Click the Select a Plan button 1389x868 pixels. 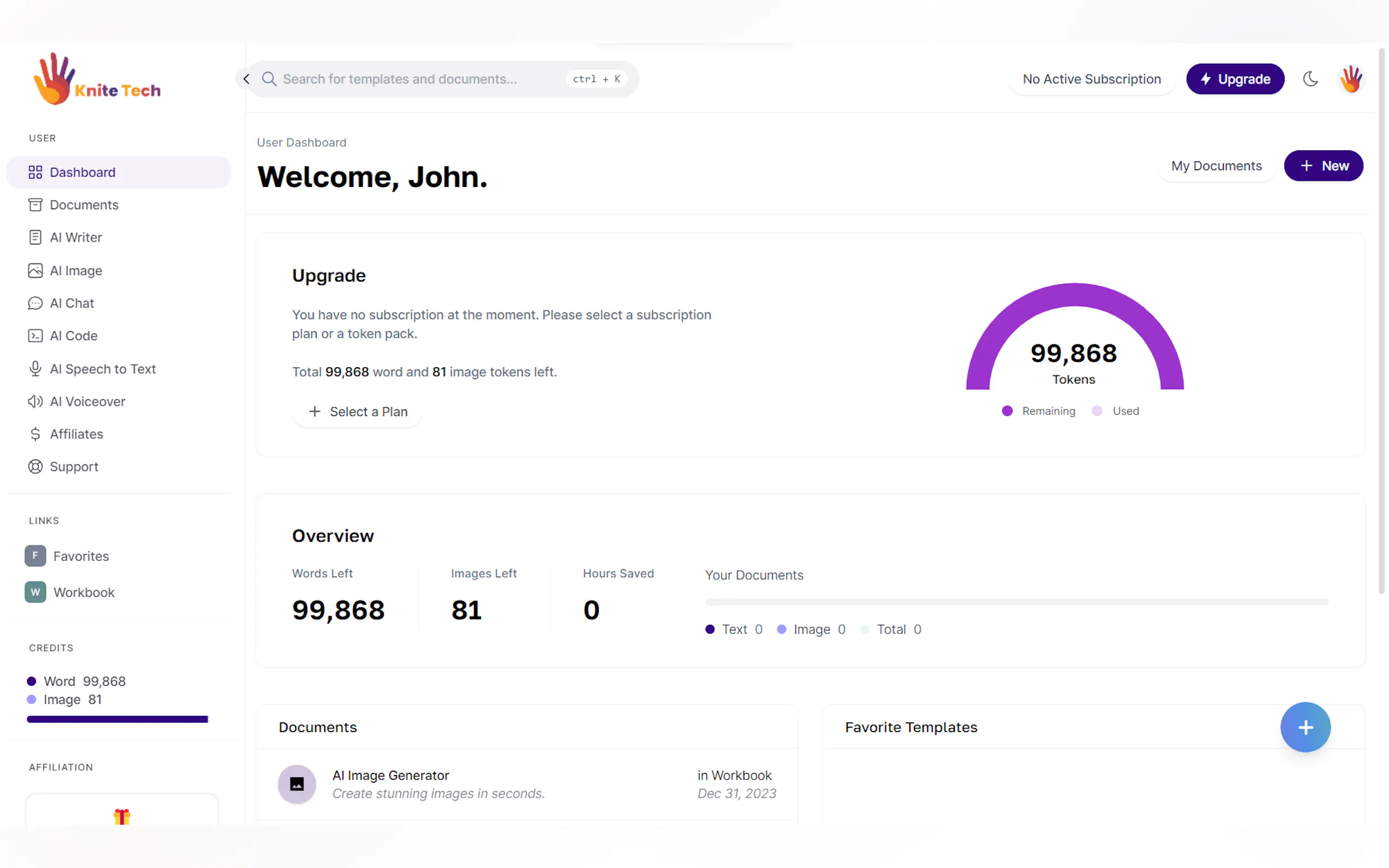[x=357, y=412]
